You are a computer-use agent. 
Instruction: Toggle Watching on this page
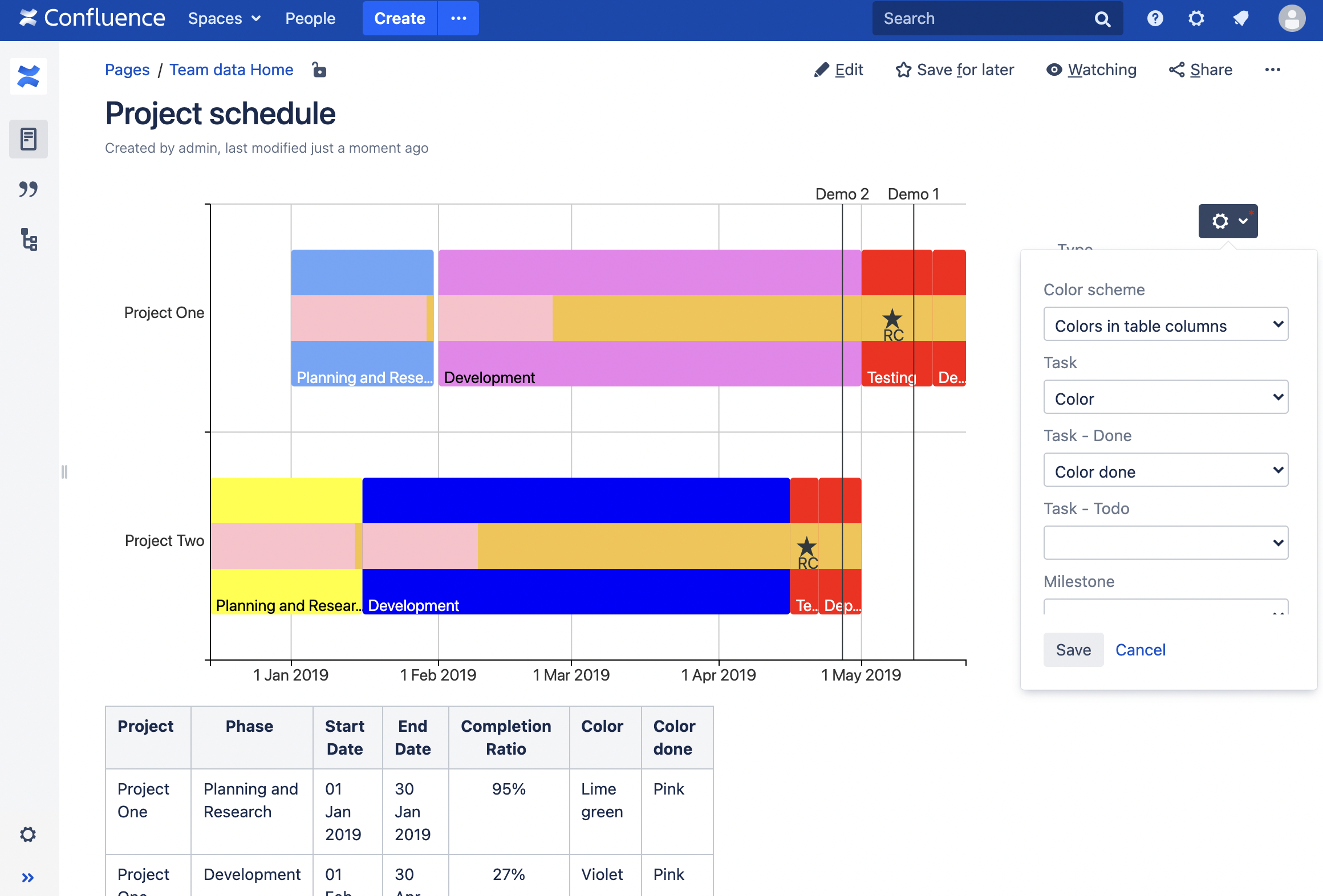pyautogui.click(x=1090, y=70)
